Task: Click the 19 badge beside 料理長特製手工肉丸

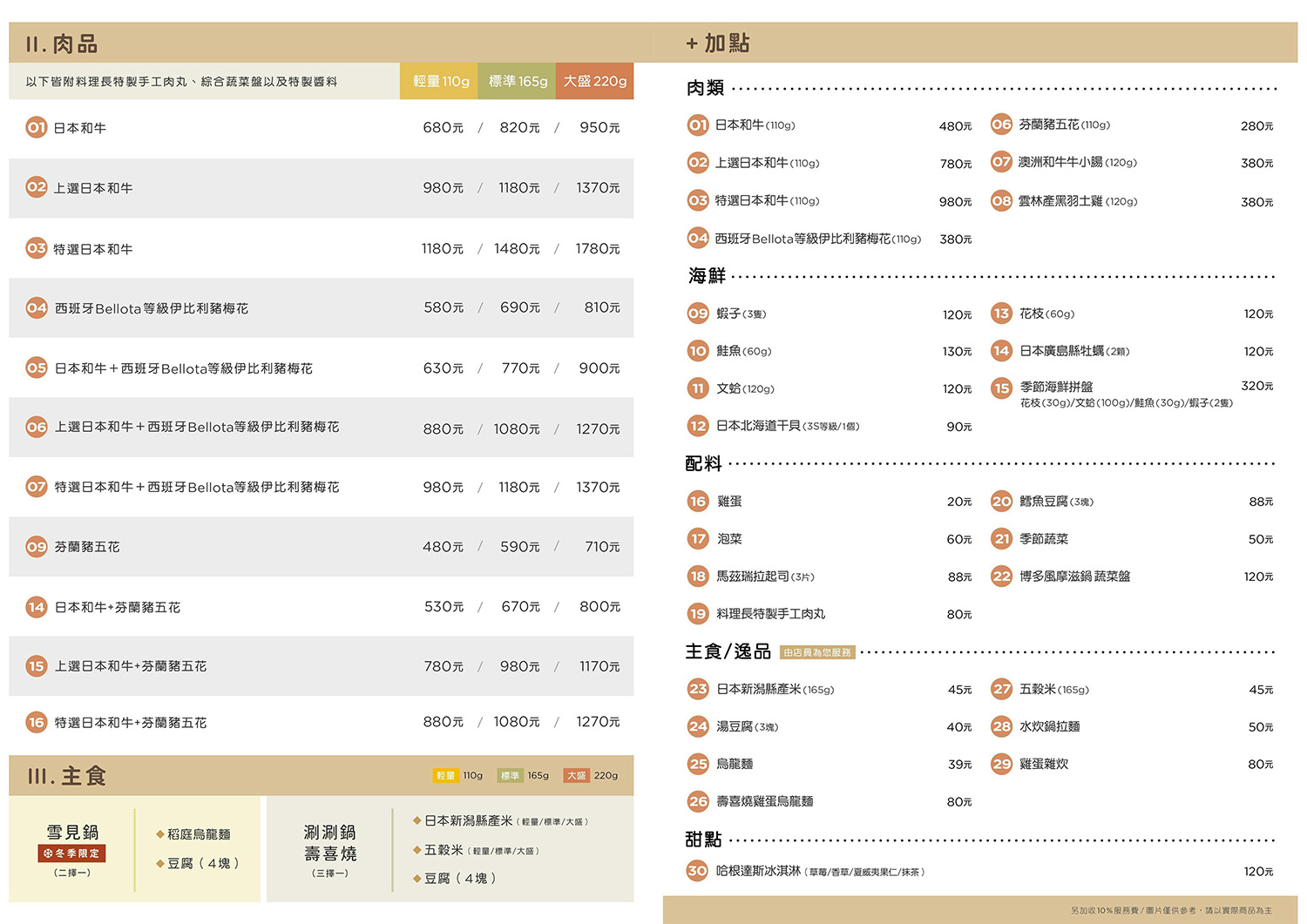Action: (698, 614)
